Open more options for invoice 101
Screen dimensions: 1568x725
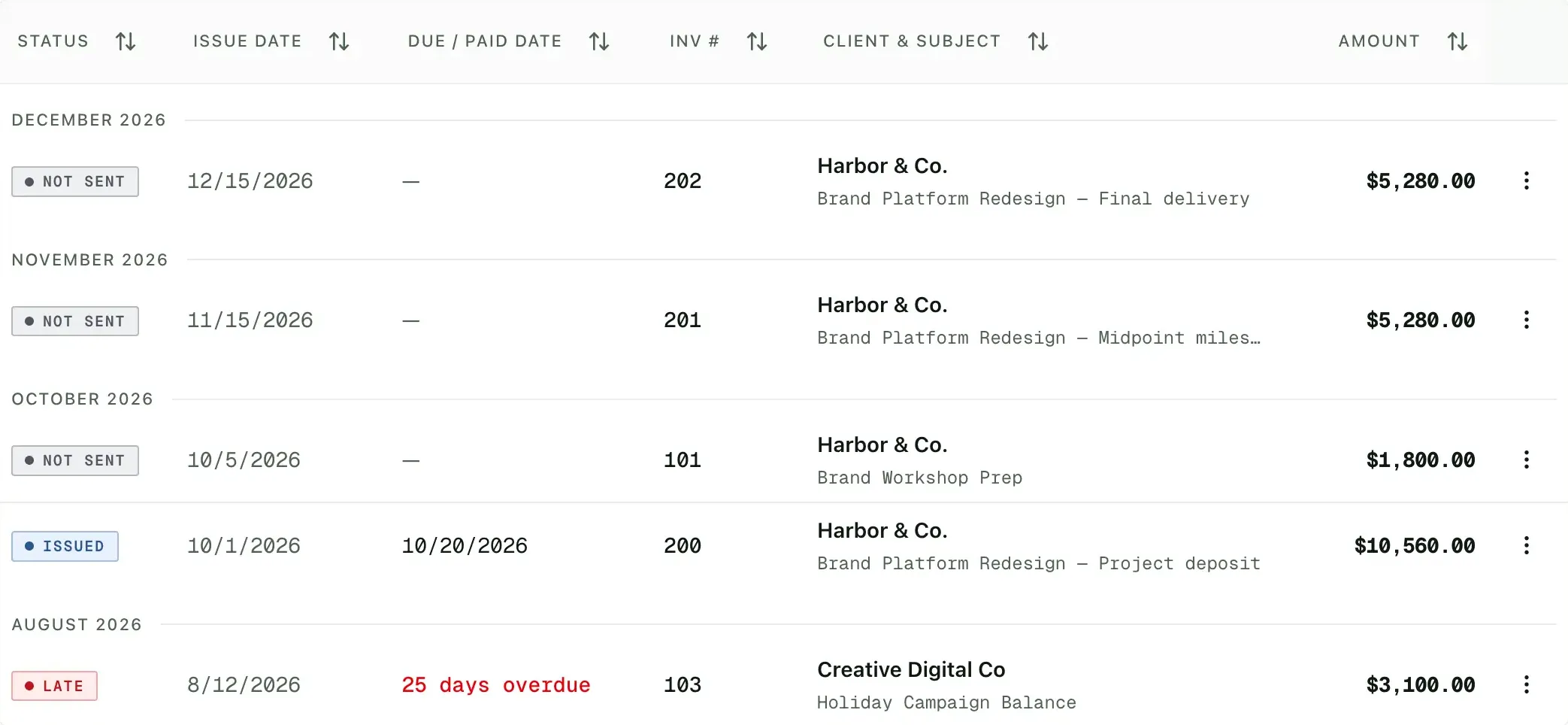(1526, 460)
